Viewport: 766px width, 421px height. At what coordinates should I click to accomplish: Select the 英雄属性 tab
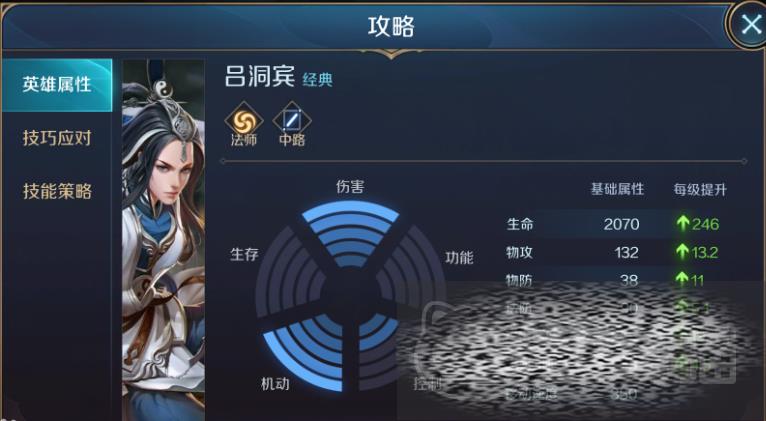(x=57, y=85)
